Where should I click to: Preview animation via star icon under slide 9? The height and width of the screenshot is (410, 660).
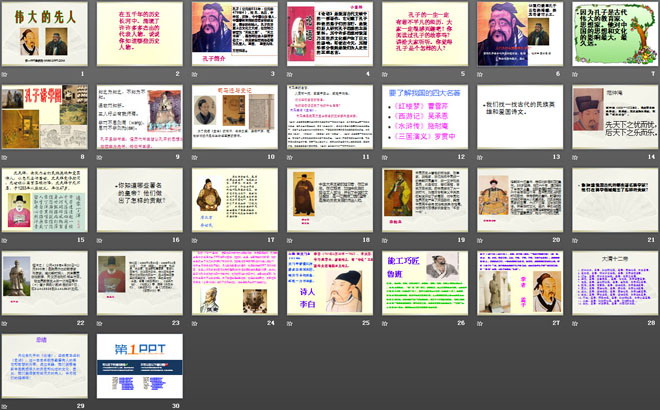tap(99, 157)
